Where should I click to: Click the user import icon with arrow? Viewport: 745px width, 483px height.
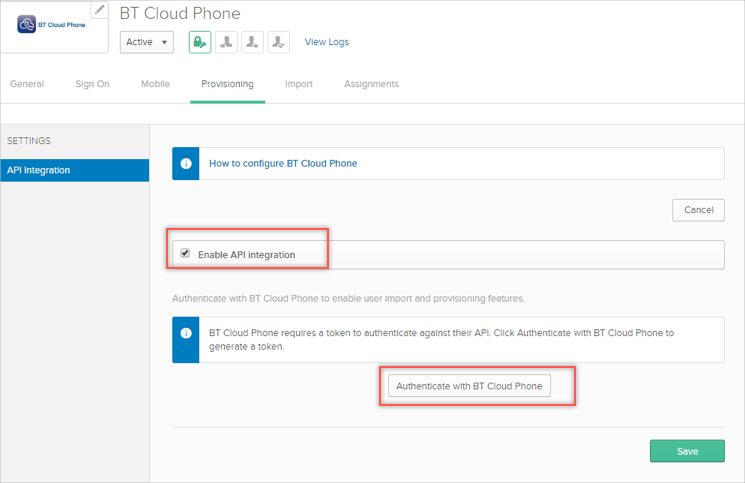coord(252,42)
